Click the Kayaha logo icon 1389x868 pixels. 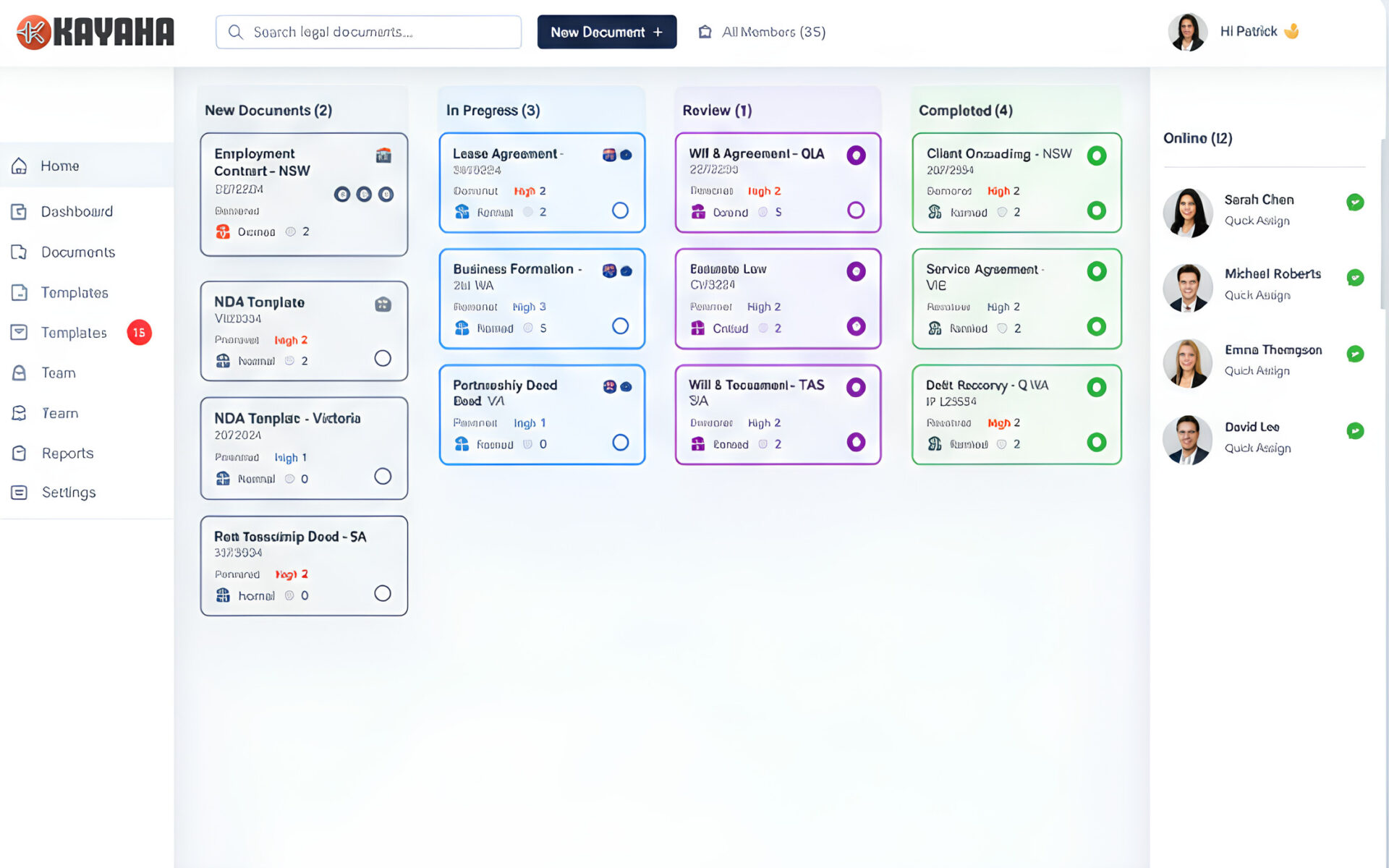(33, 32)
